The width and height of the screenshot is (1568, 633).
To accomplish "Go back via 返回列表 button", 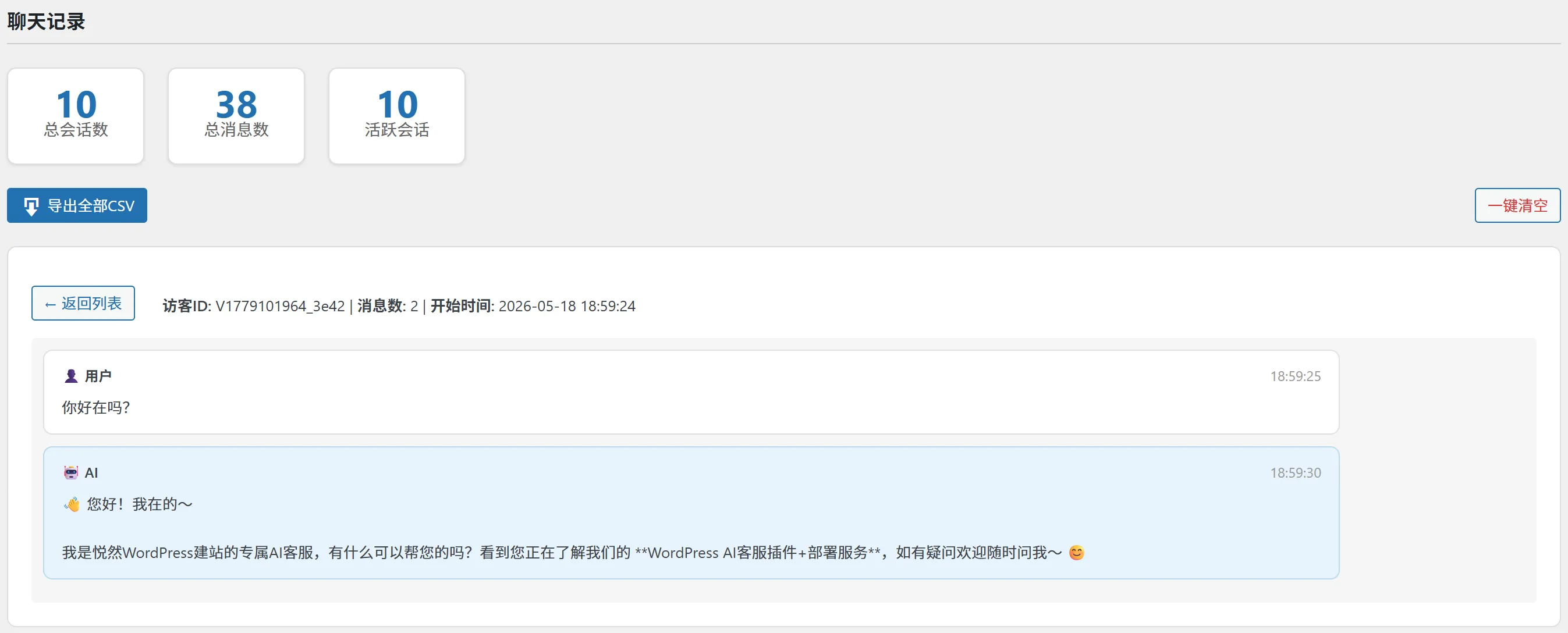I will point(83,303).
